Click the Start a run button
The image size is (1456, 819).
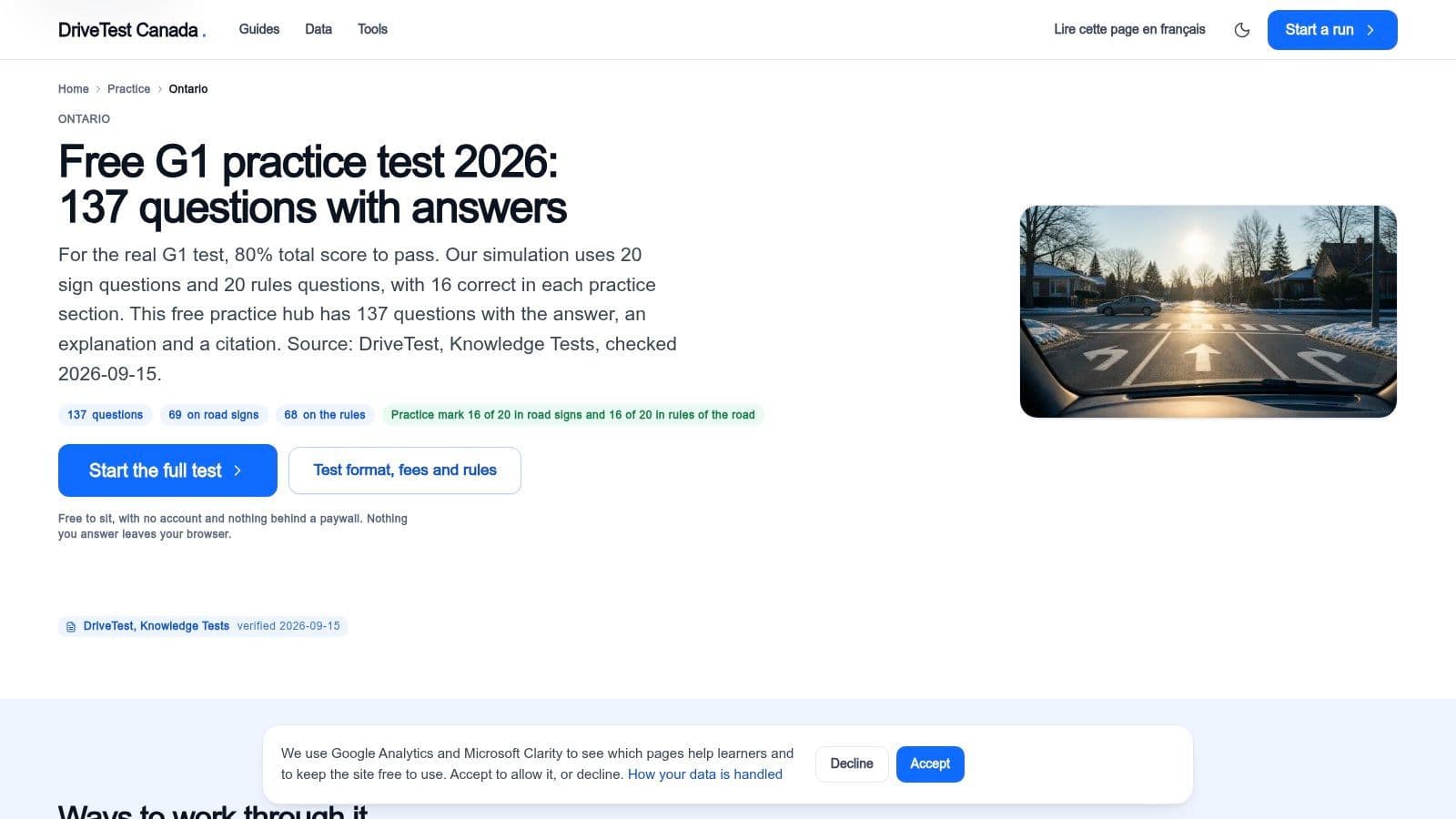(1332, 30)
